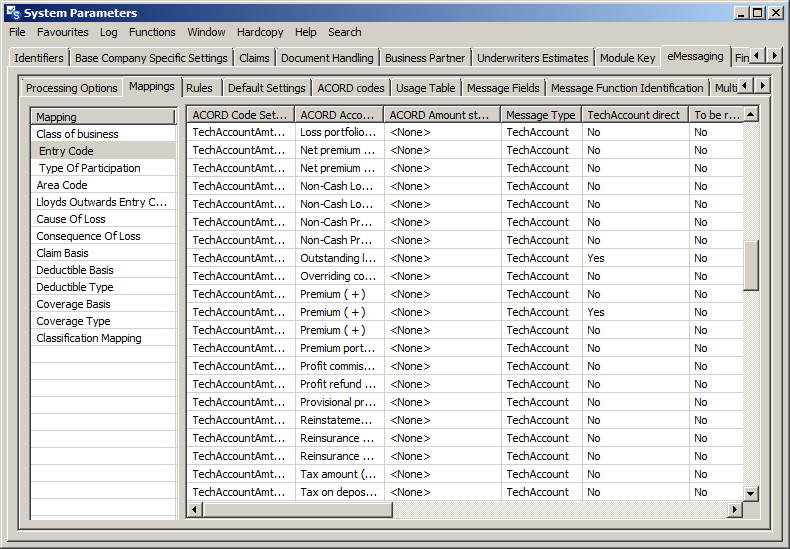
Task: Select Area Code mapping
Action: 103,185
